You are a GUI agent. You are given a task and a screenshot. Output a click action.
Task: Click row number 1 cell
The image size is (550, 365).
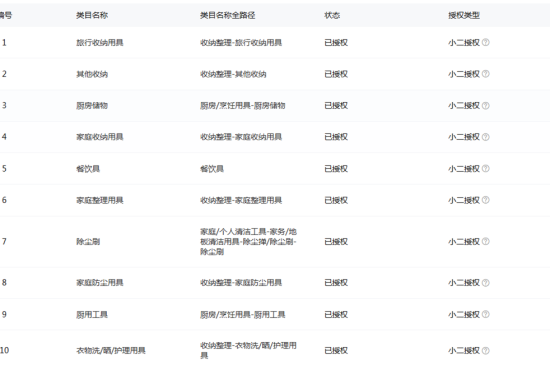pos(4,42)
